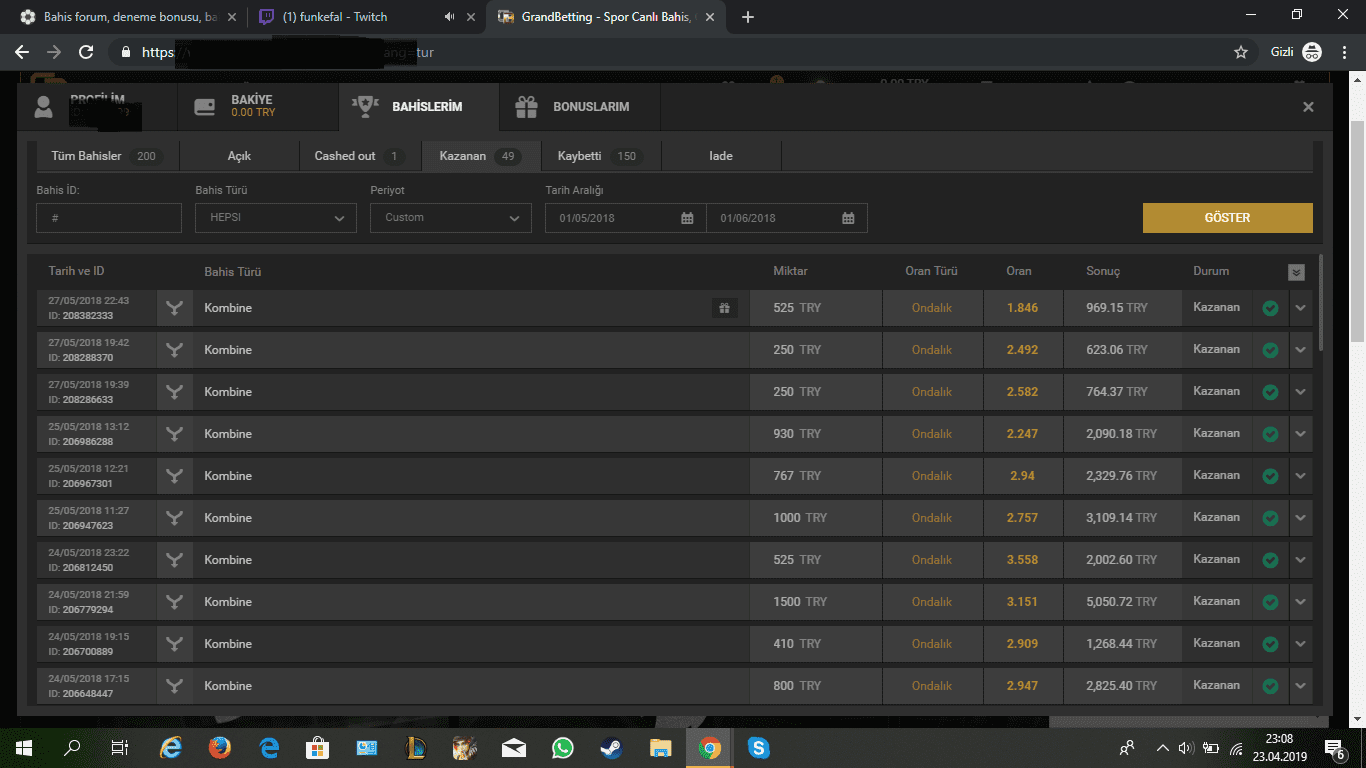Click gift bonus icon on bet 208382333
The width and height of the screenshot is (1366, 768).
click(725, 308)
